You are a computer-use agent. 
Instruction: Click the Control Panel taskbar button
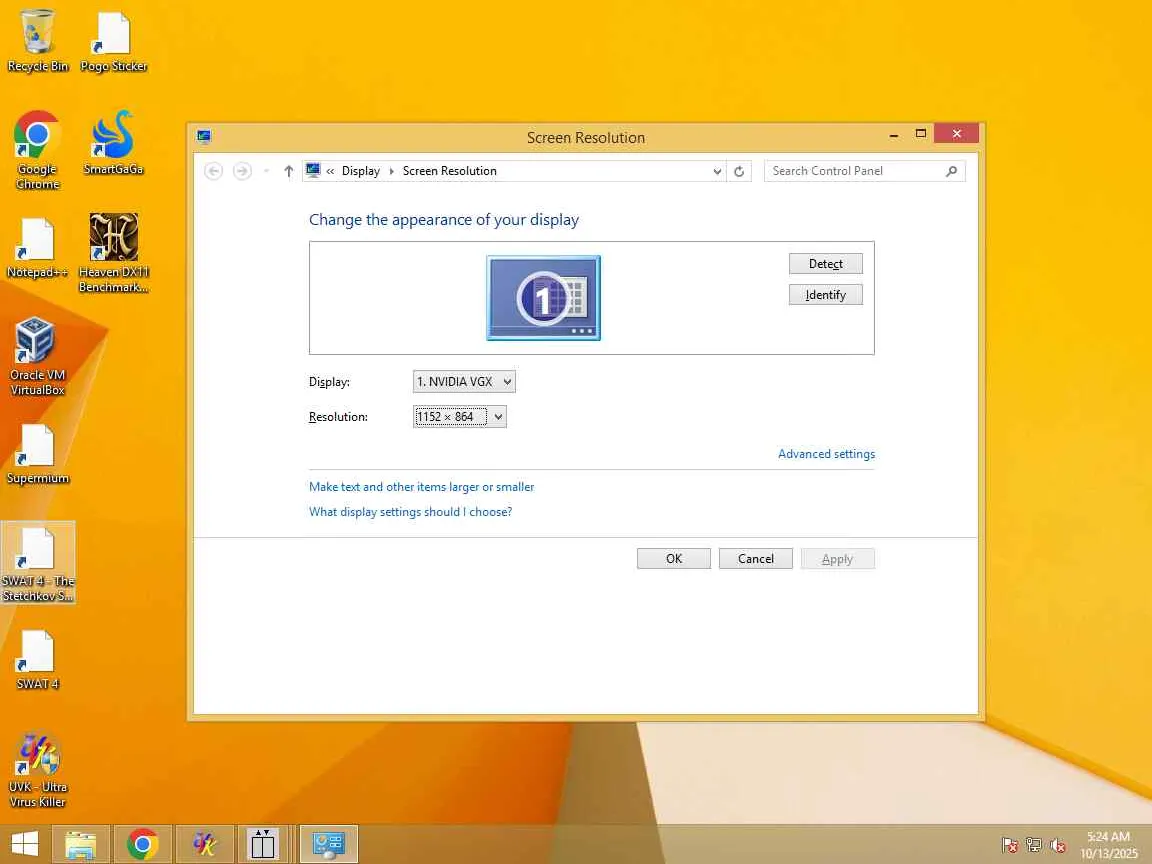pyautogui.click(x=328, y=844)
